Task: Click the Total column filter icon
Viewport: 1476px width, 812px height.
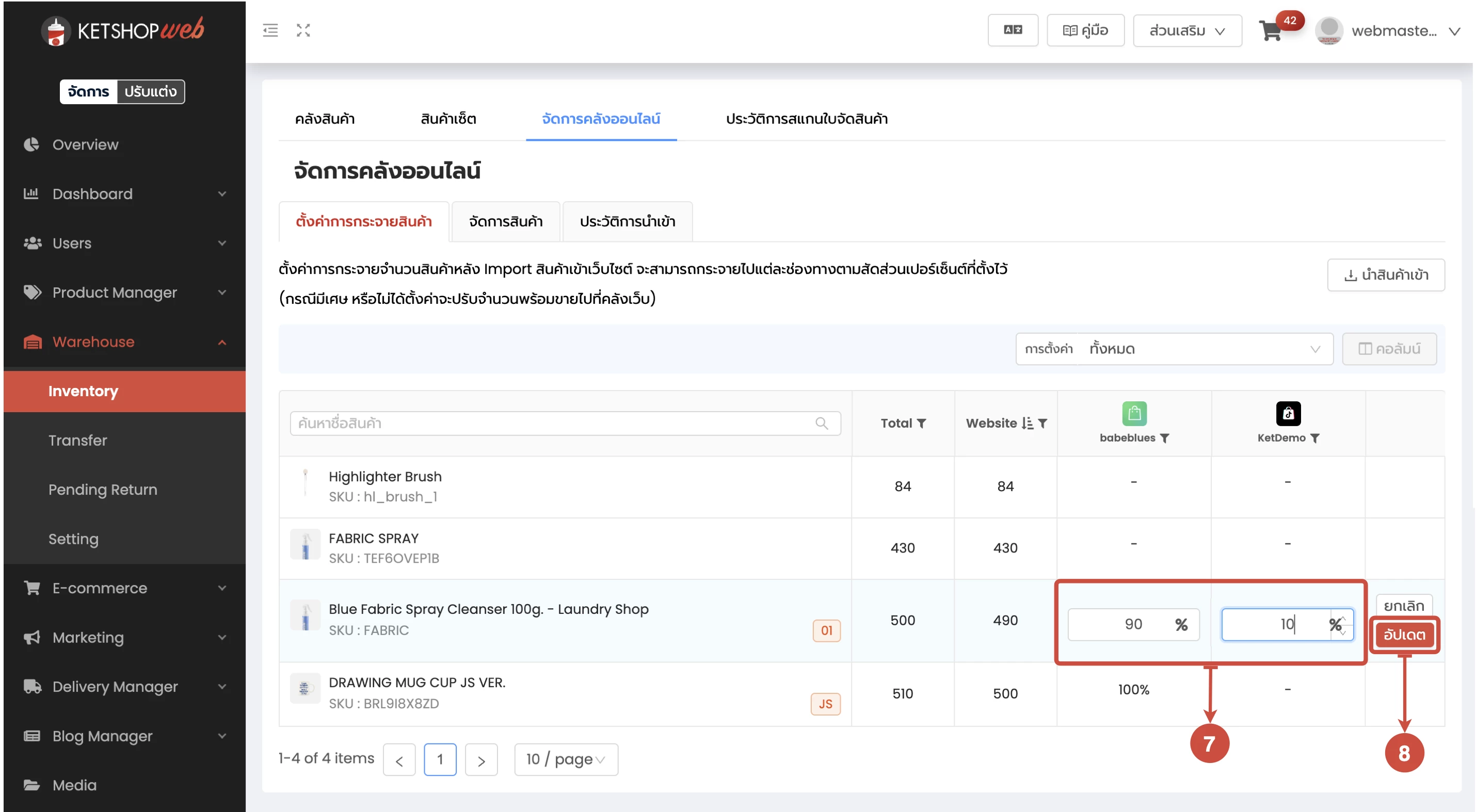Action: [921, 423]
